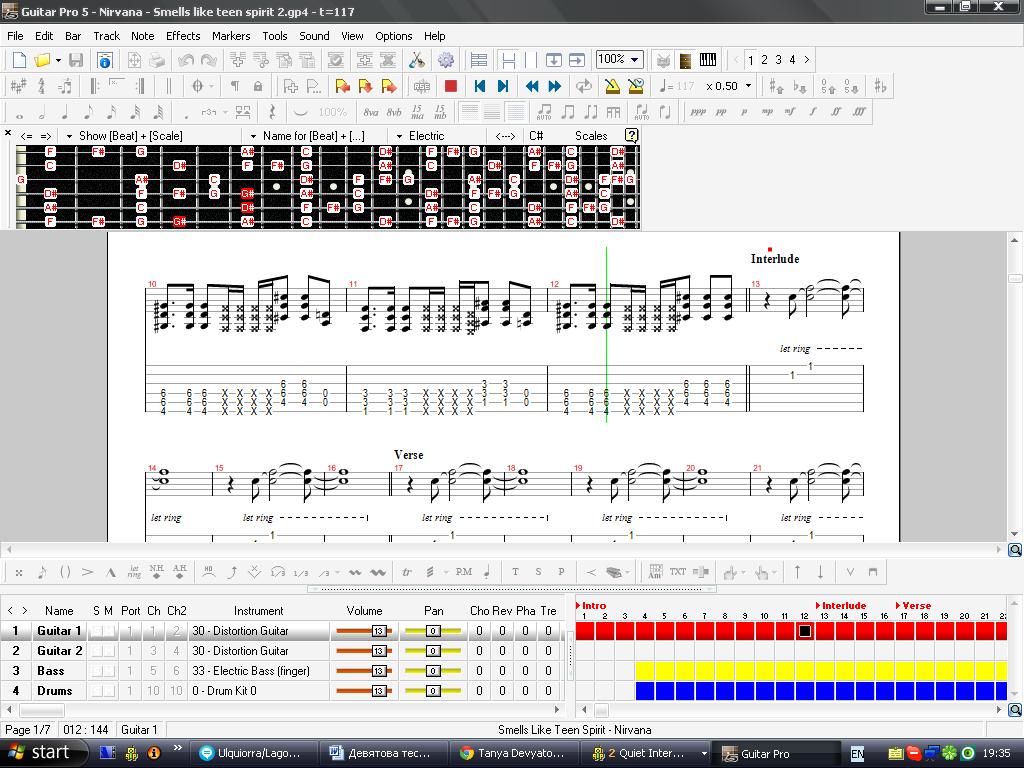Click the blue fast forward double arrows
The width and height of the screenshot is (1024, 768).
click(555, 86)
